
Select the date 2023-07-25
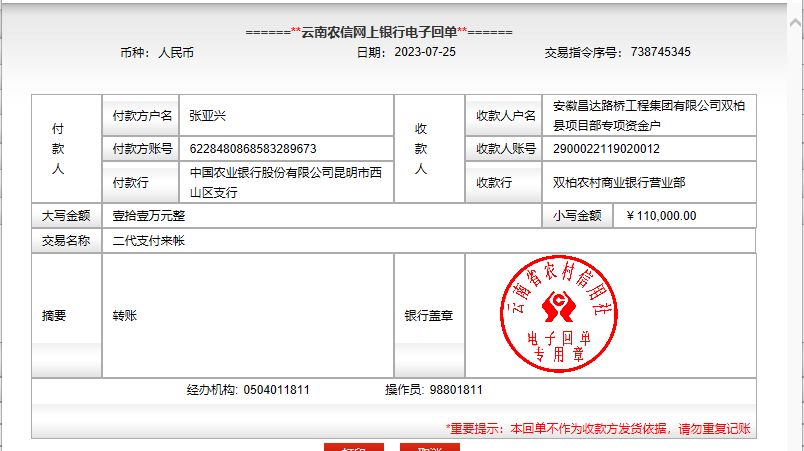pyautogui.click(x=424, y=52)
